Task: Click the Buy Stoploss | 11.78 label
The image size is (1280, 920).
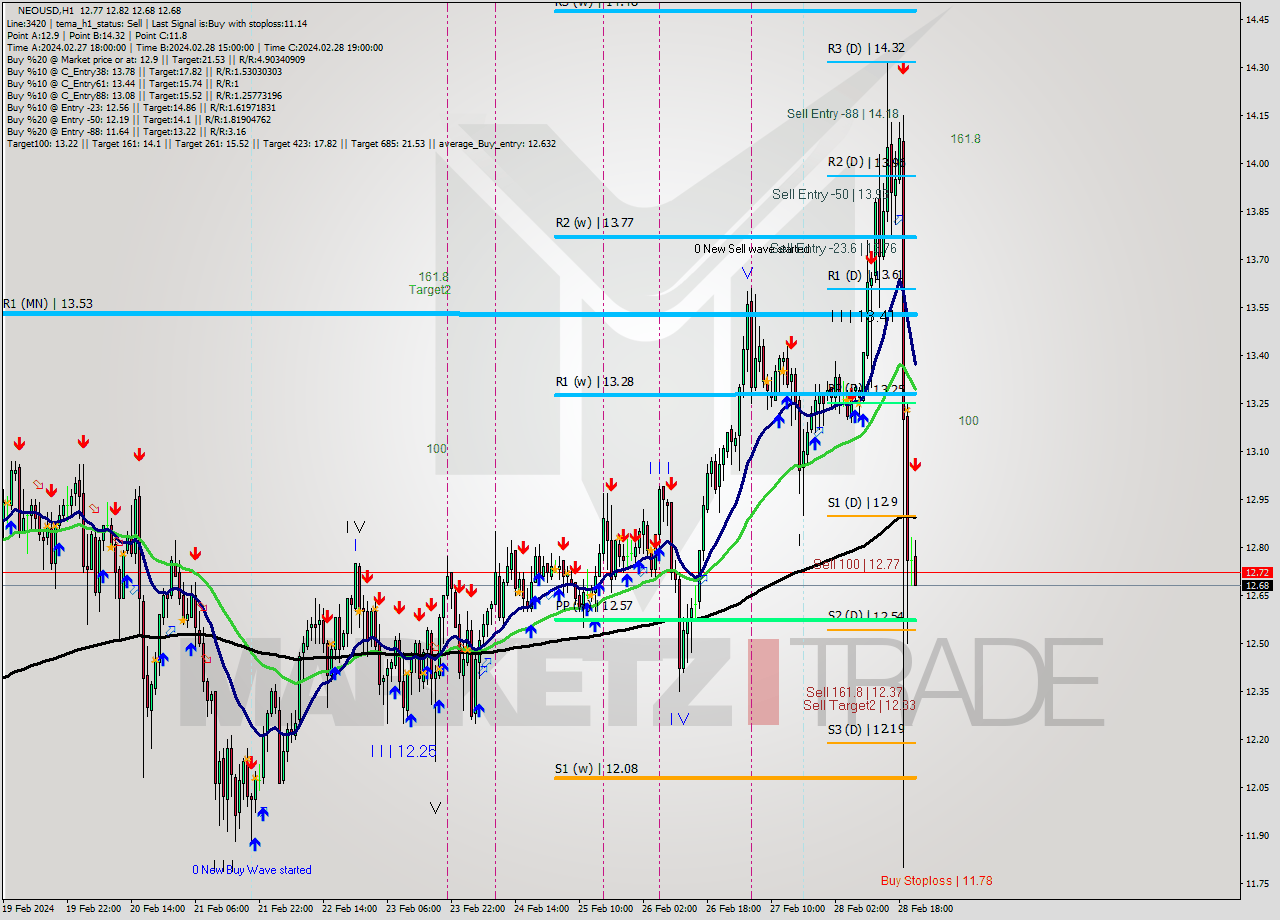Action: pos(936,881)
